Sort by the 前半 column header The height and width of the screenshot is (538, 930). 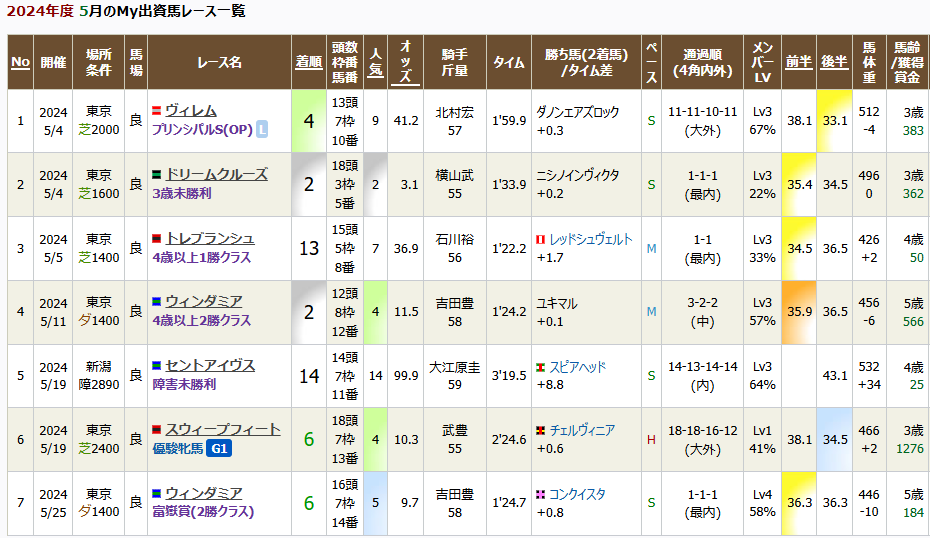tap(798, 62)
